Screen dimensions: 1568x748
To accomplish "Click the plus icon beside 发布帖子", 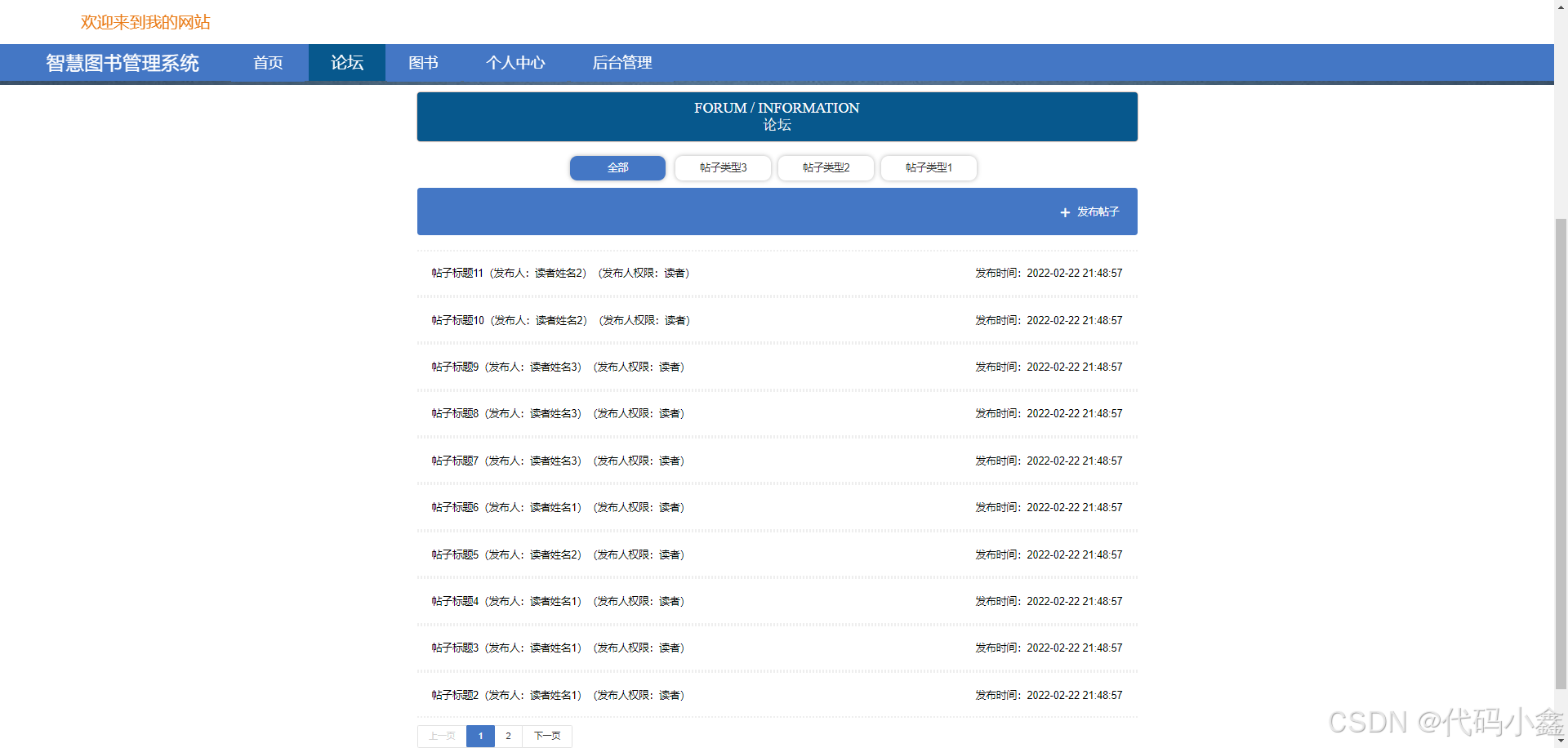I will point(1065,212).
